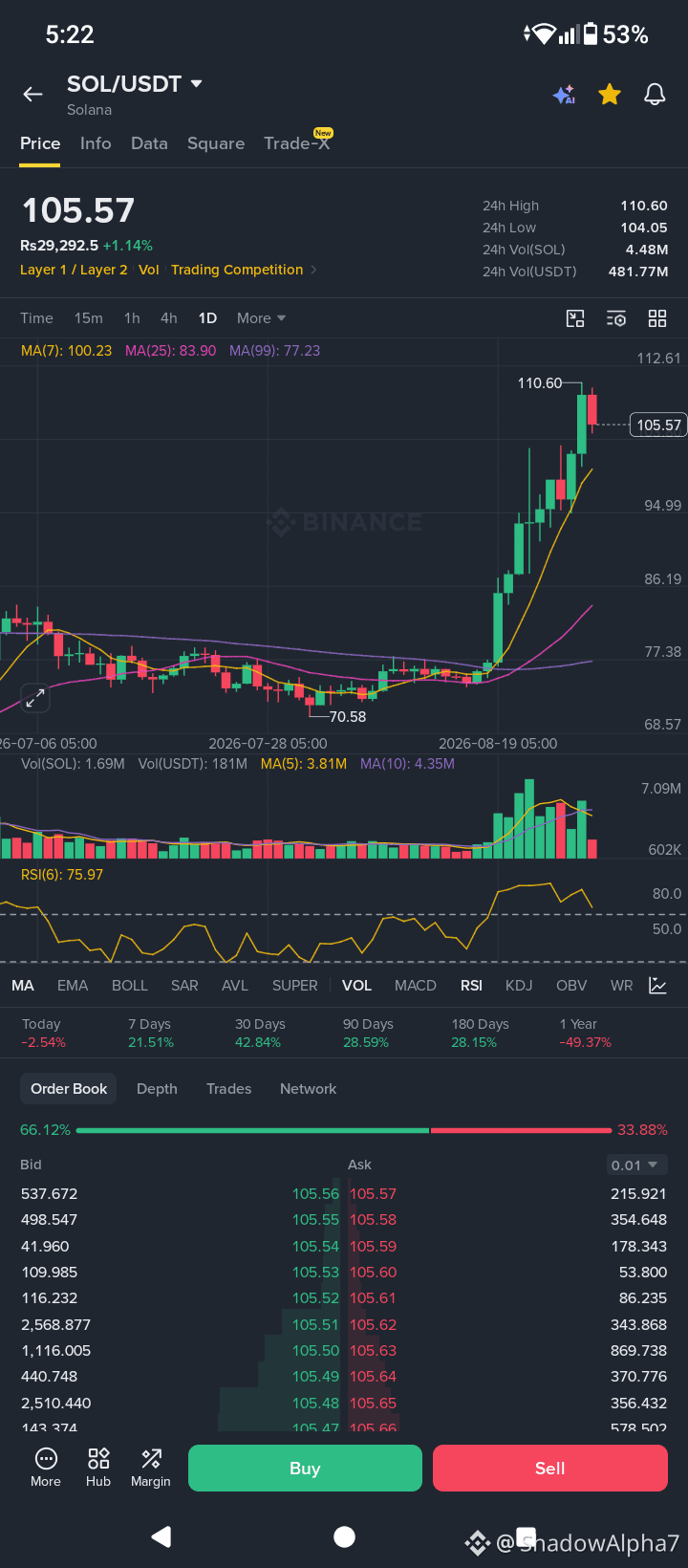Tap the back arrow icon
The width and height of the screenshot is (688, 1568).
(33, 94)
